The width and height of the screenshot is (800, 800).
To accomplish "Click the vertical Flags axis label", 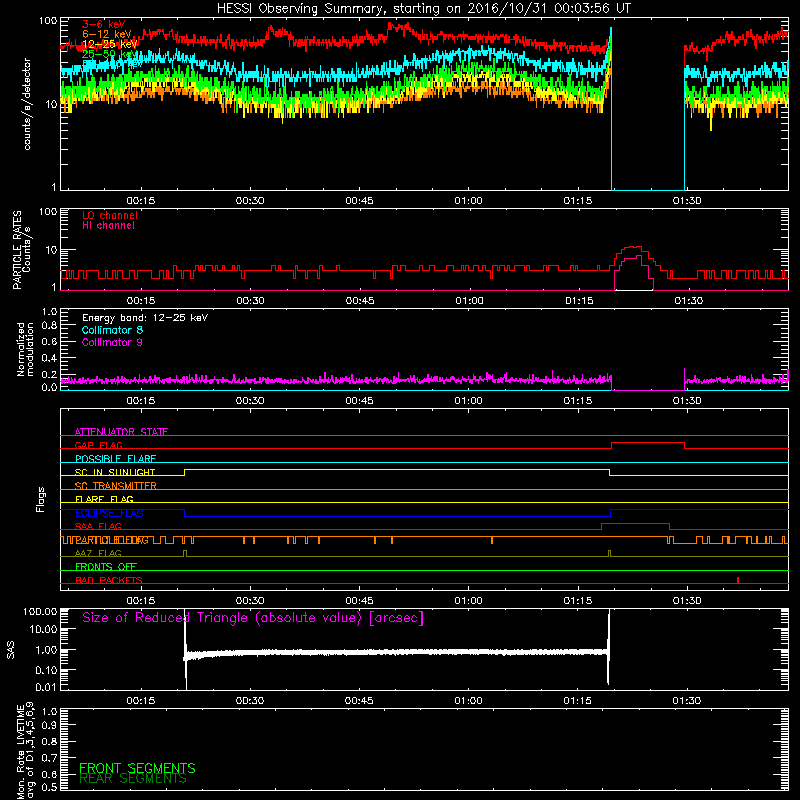I will click(41, 499).
